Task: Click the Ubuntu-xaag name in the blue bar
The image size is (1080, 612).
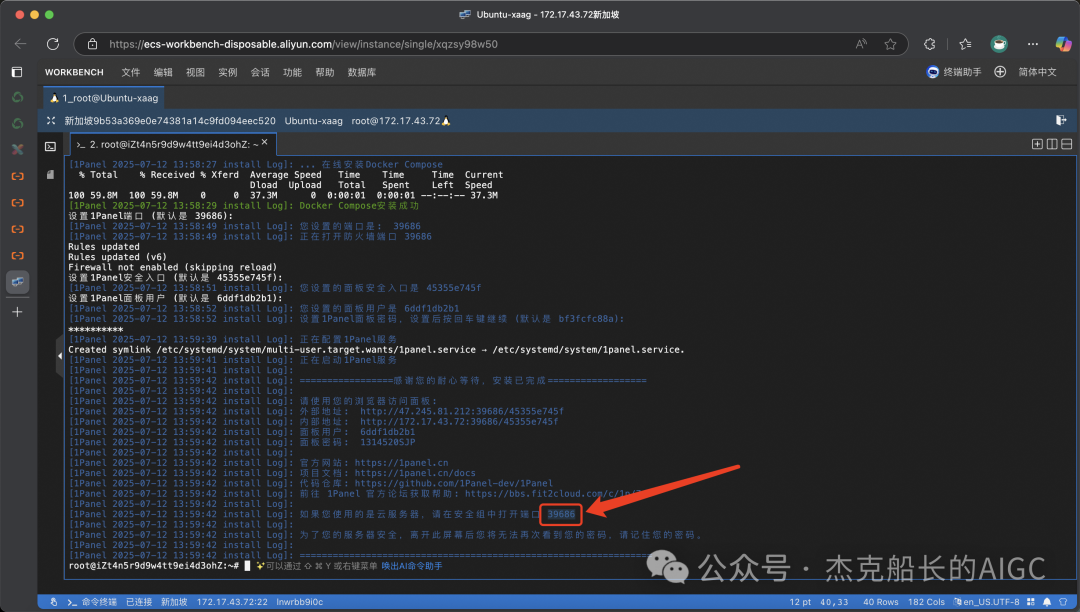Action: tap(313, 120)
